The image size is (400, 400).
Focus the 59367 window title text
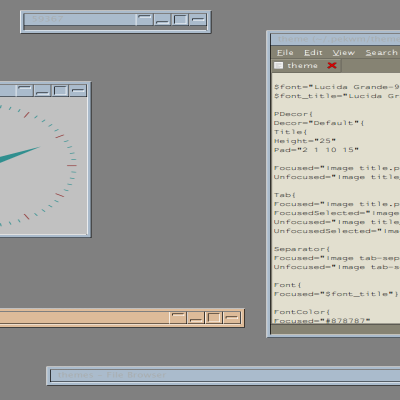point(47,19)
